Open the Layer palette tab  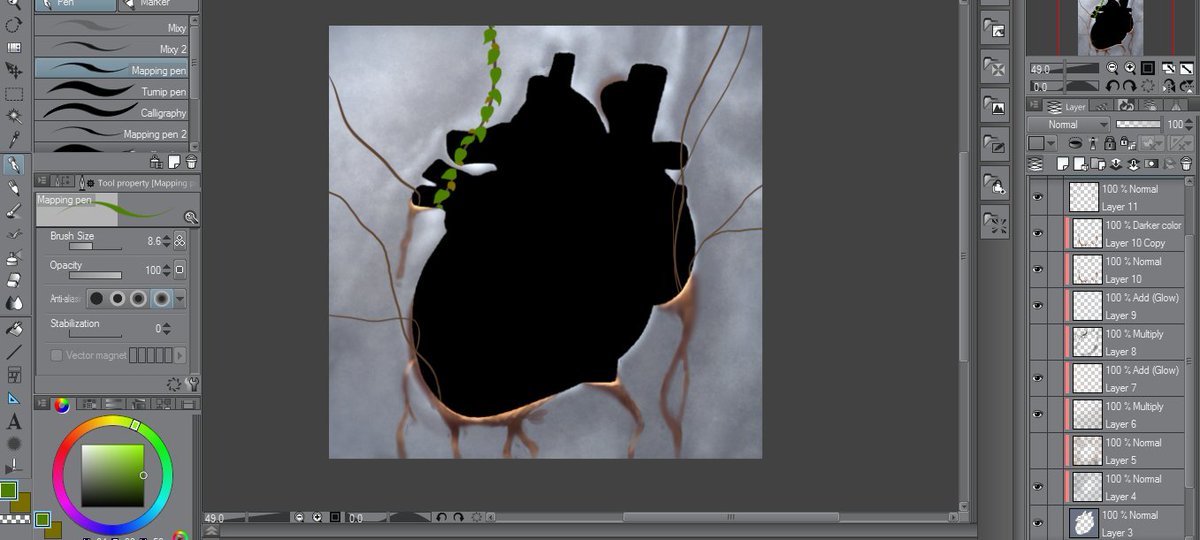(x=1066, y=106)
